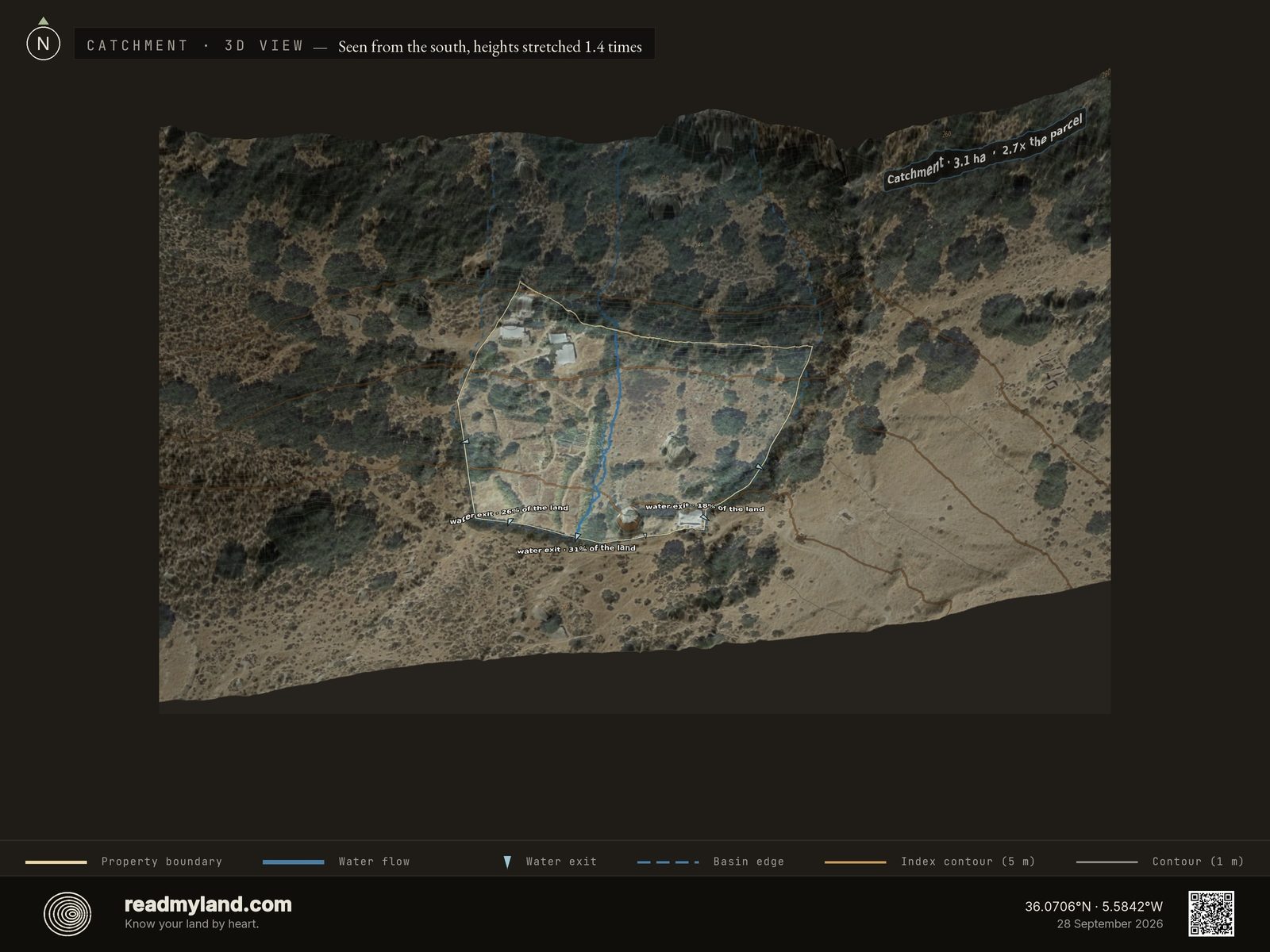Image resolution: width=1270 pixels, height=952 pixels.
Task: Click the 'Water exit' legend label
Action: coord(561,862)
